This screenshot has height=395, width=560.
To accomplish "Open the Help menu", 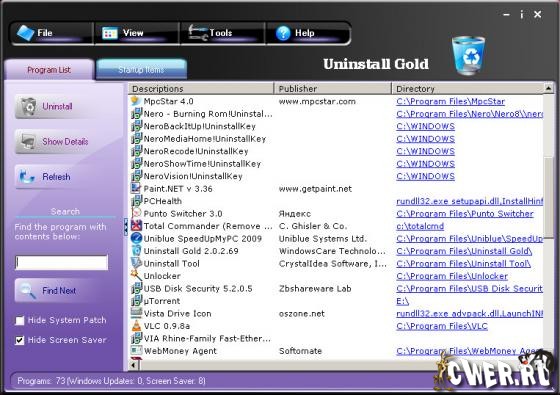I will pyautogui.click(x=308, y=33).
